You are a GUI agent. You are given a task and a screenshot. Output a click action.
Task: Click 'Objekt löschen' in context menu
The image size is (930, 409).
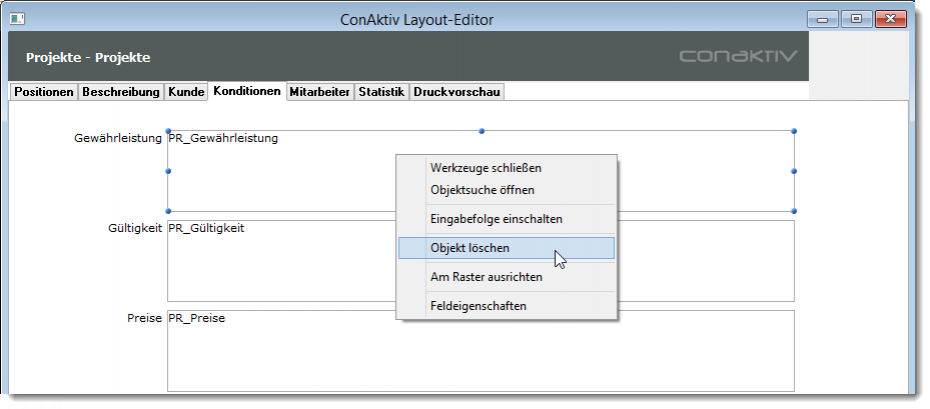(470, 248)
